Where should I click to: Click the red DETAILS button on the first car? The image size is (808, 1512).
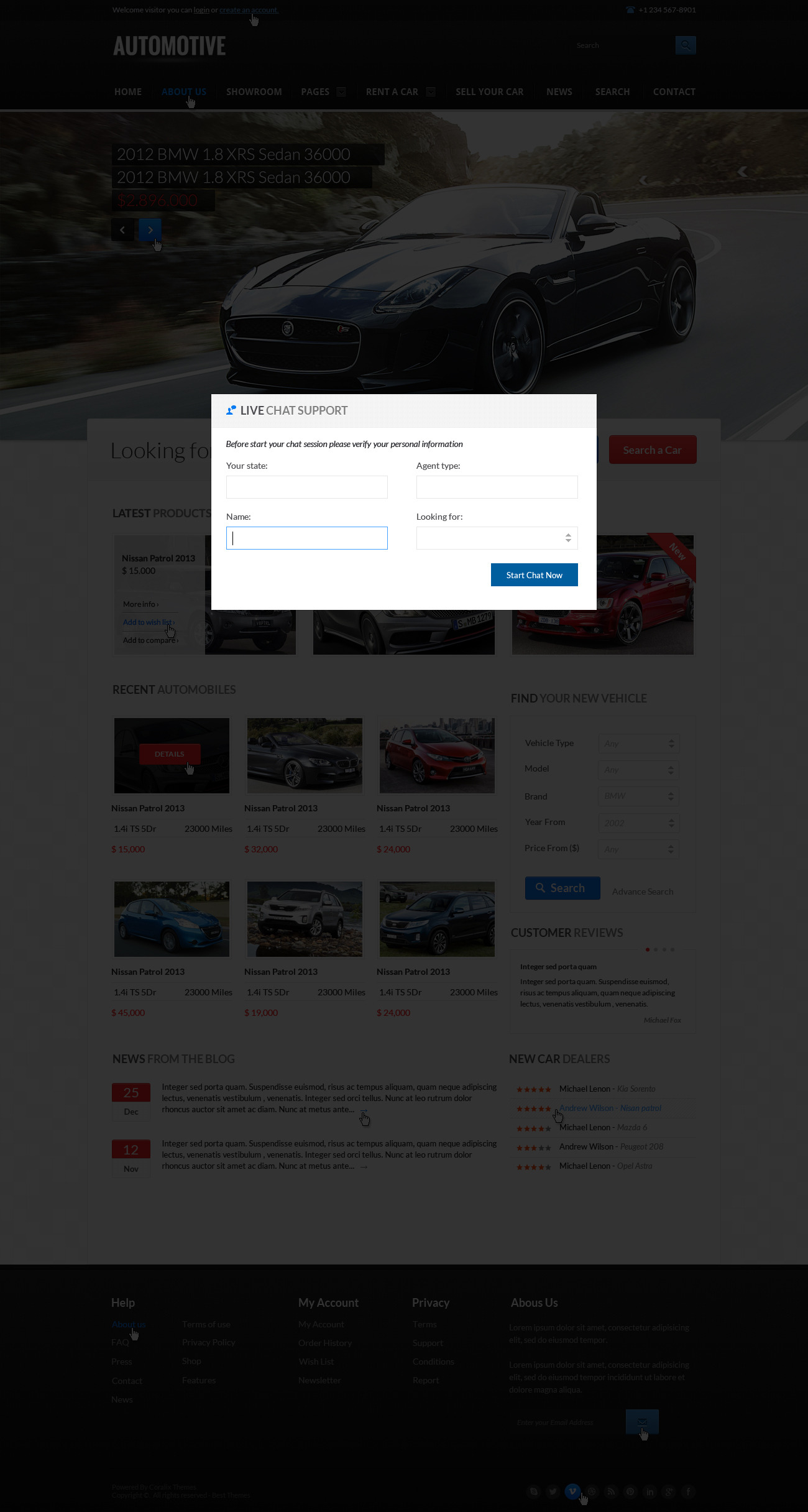click(170, 754)
